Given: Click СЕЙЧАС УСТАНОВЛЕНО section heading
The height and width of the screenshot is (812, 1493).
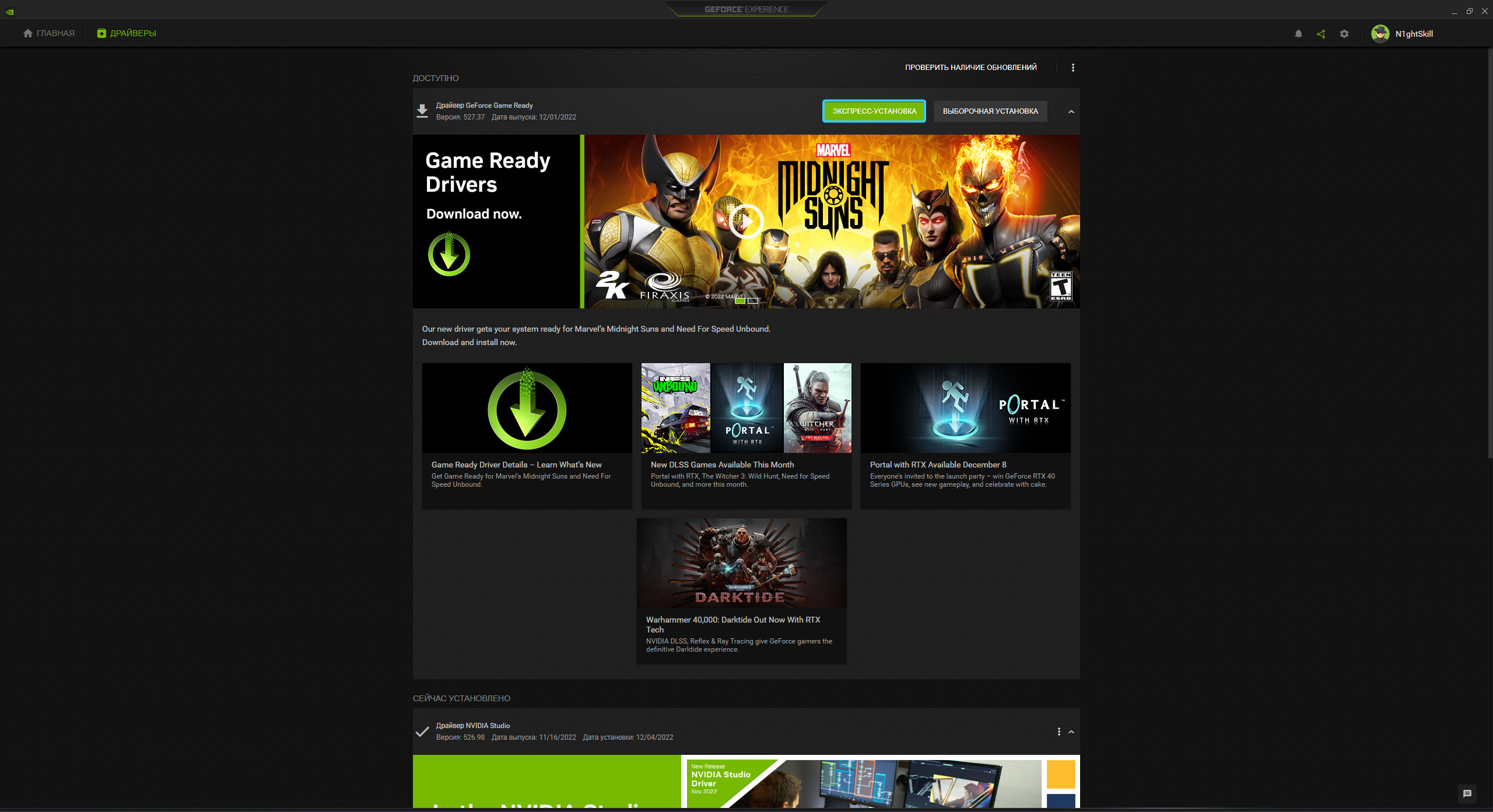Looking at the screenshot, I should point(461,698).
